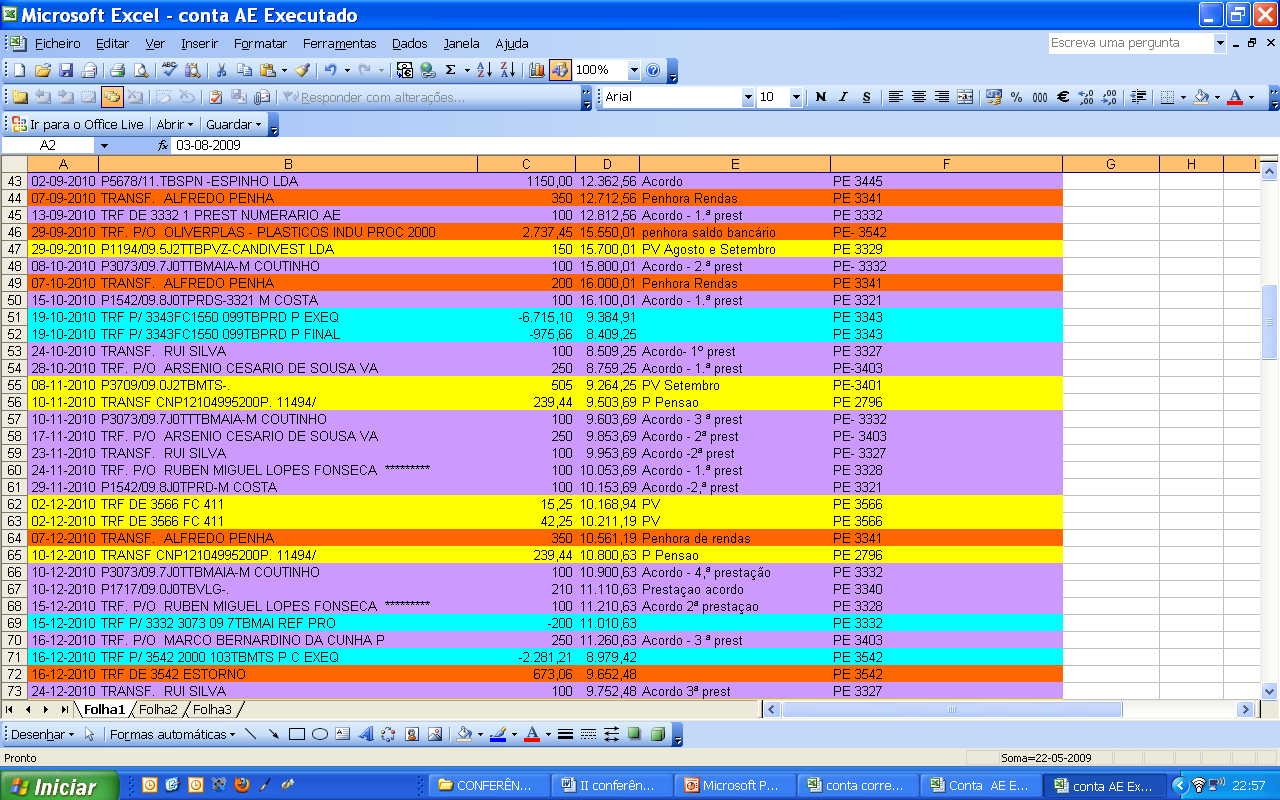Open the 100% zoom dropdown
The height and width of the screenshot is (800, 1280).
click(634, 70)
